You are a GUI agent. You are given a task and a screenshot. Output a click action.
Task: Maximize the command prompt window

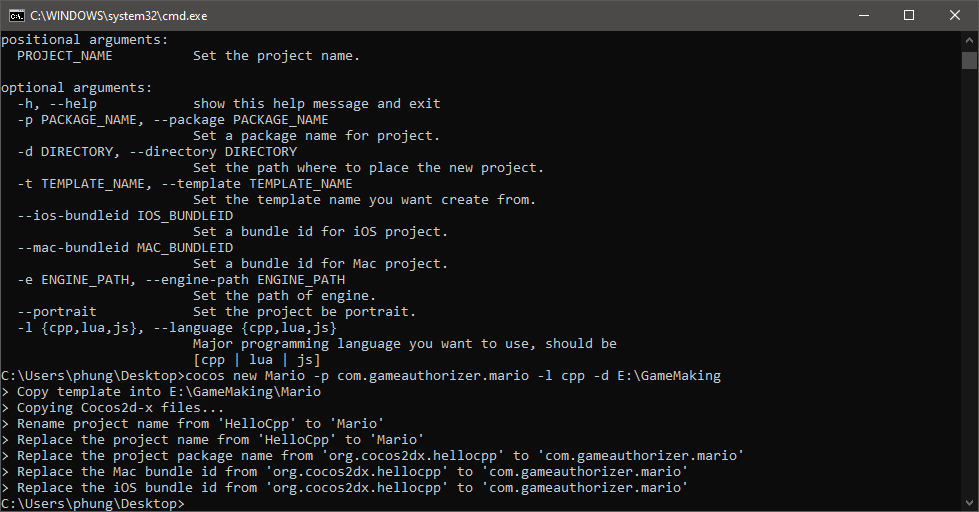(x=909, y=16)
